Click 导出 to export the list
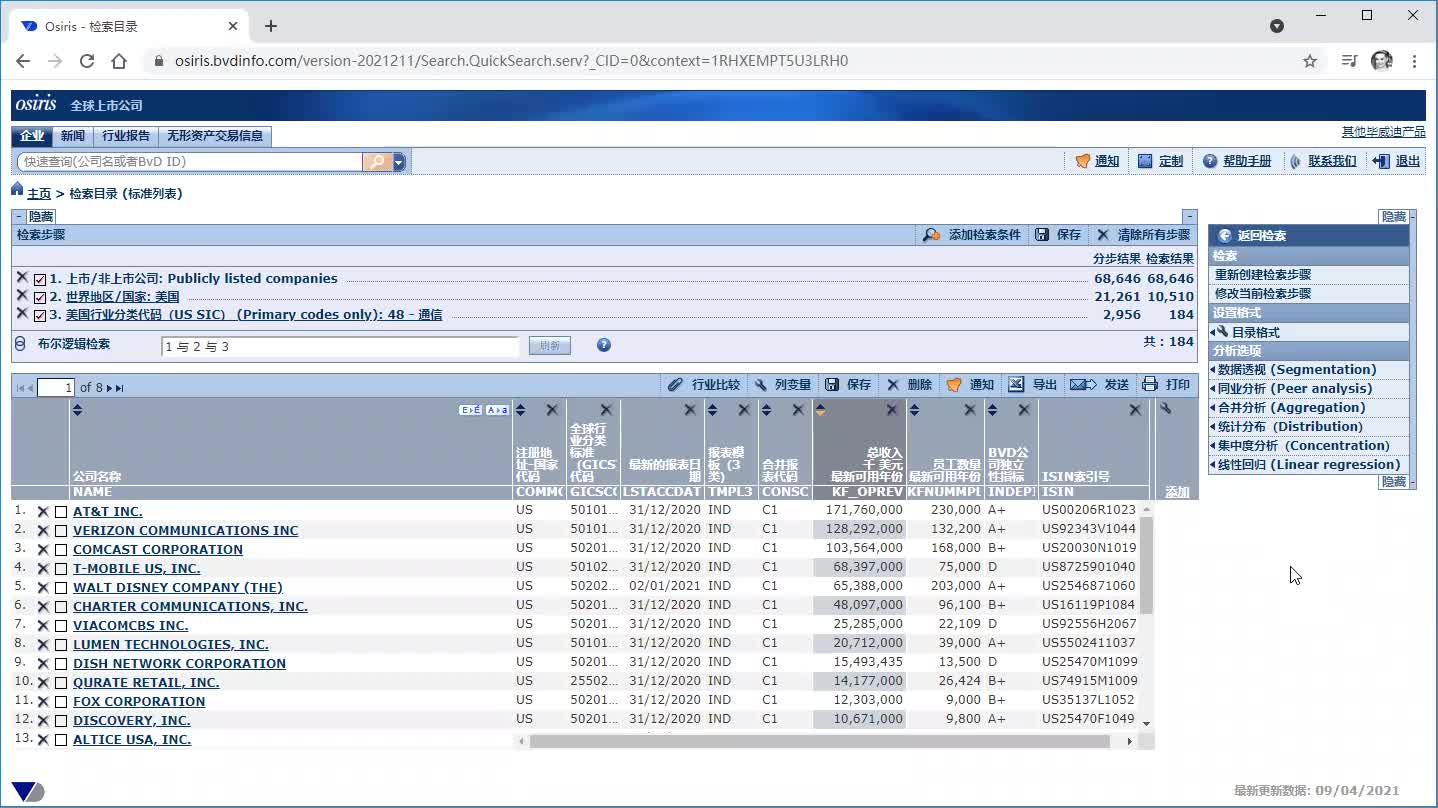 1032,385
